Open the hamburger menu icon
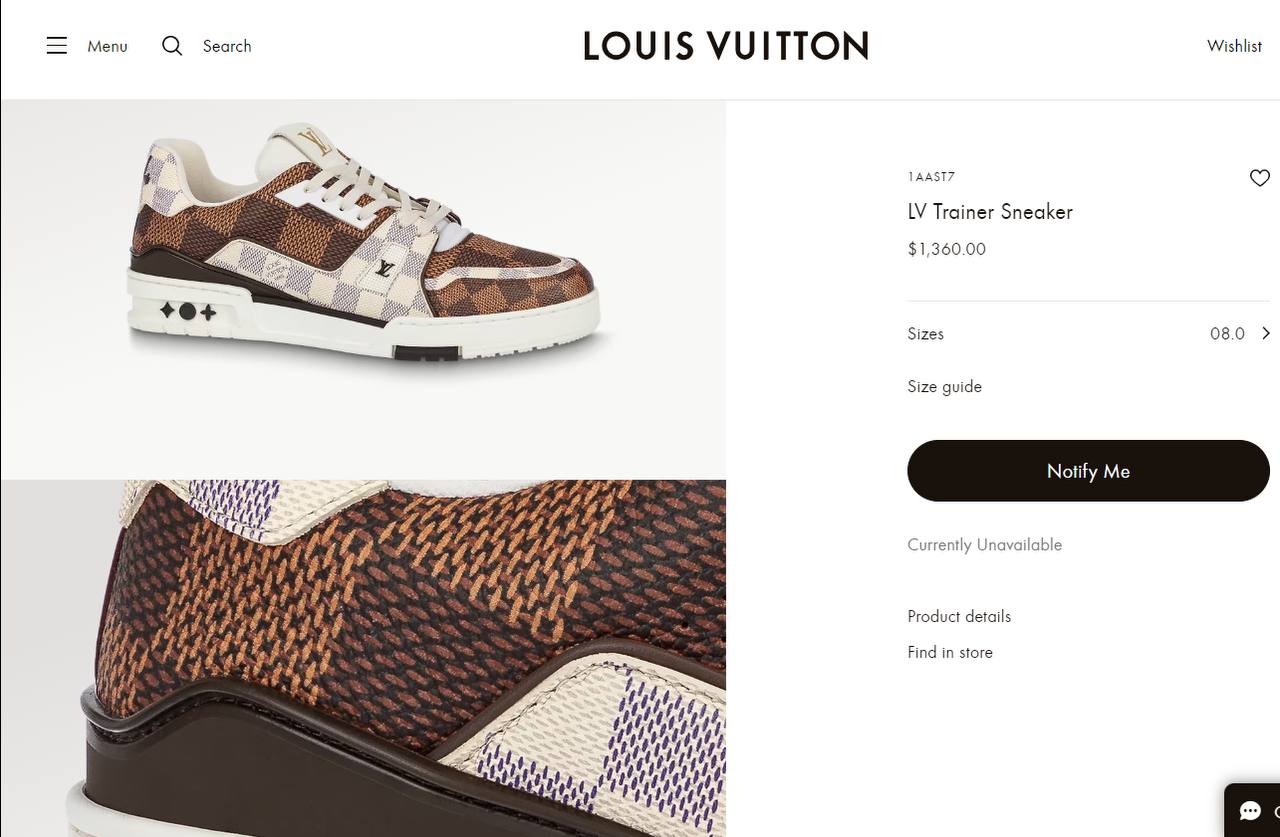 57,46
